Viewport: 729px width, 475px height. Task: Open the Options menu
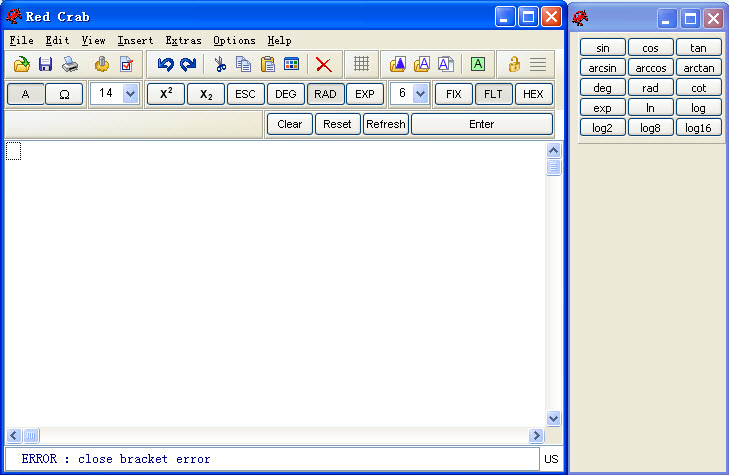(234, 40)
